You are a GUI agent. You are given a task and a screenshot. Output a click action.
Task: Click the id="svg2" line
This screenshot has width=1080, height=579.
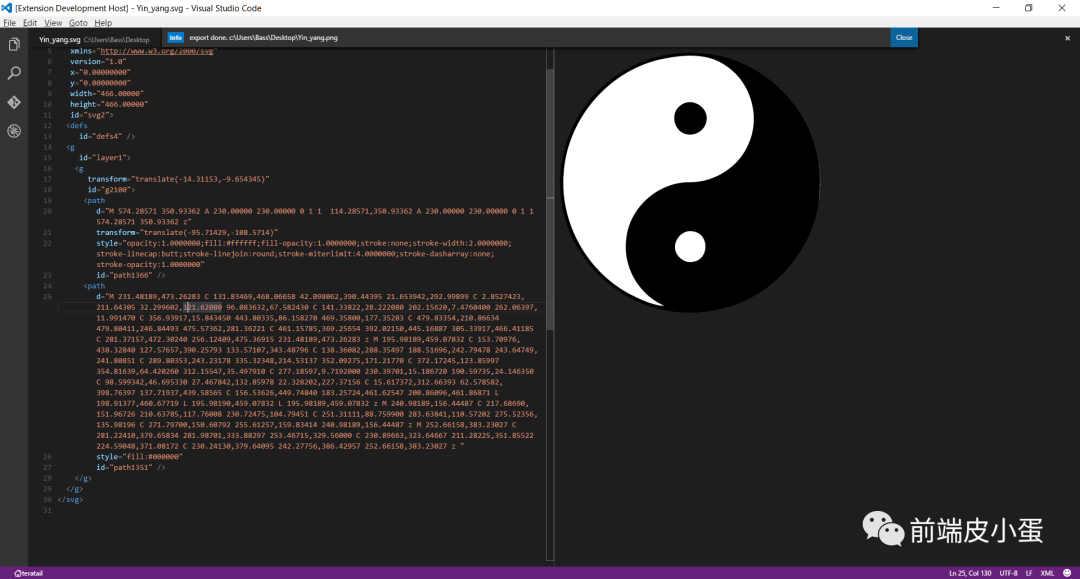click(x=92, y=115)
